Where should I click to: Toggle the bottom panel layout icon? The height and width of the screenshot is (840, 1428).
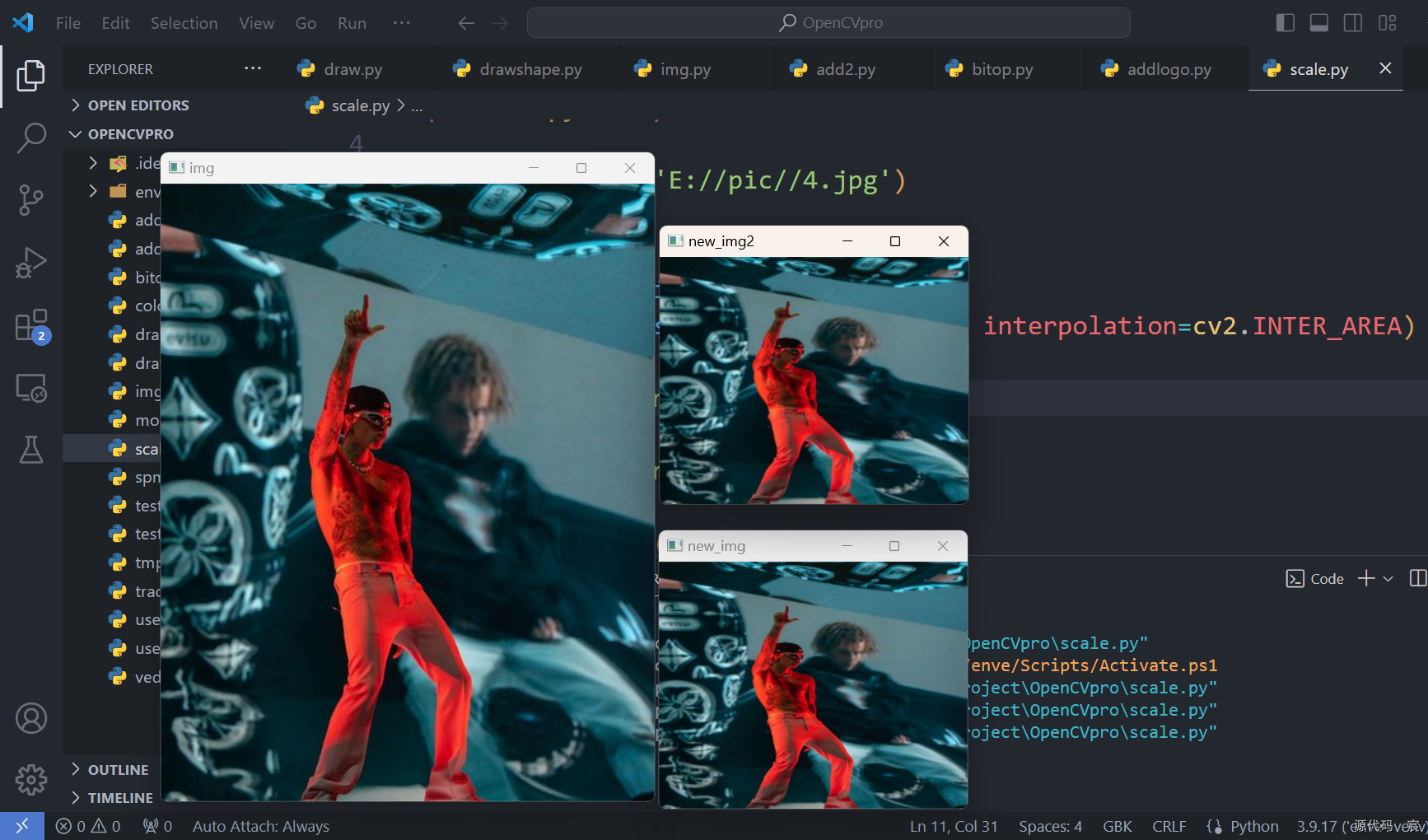1318,23
